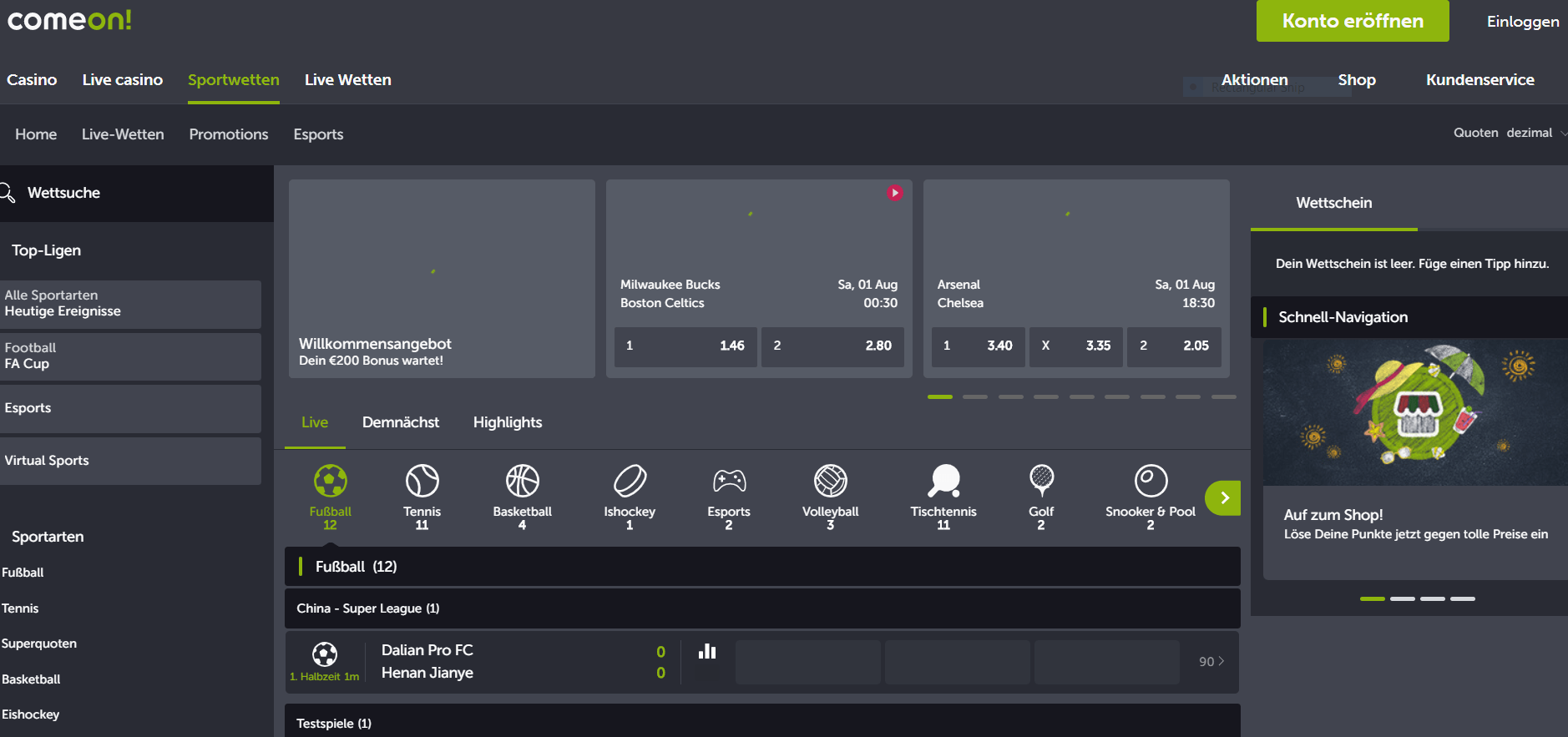Select the Snooker & Pool icon
1568x737 pixels.
point(1151,481)
